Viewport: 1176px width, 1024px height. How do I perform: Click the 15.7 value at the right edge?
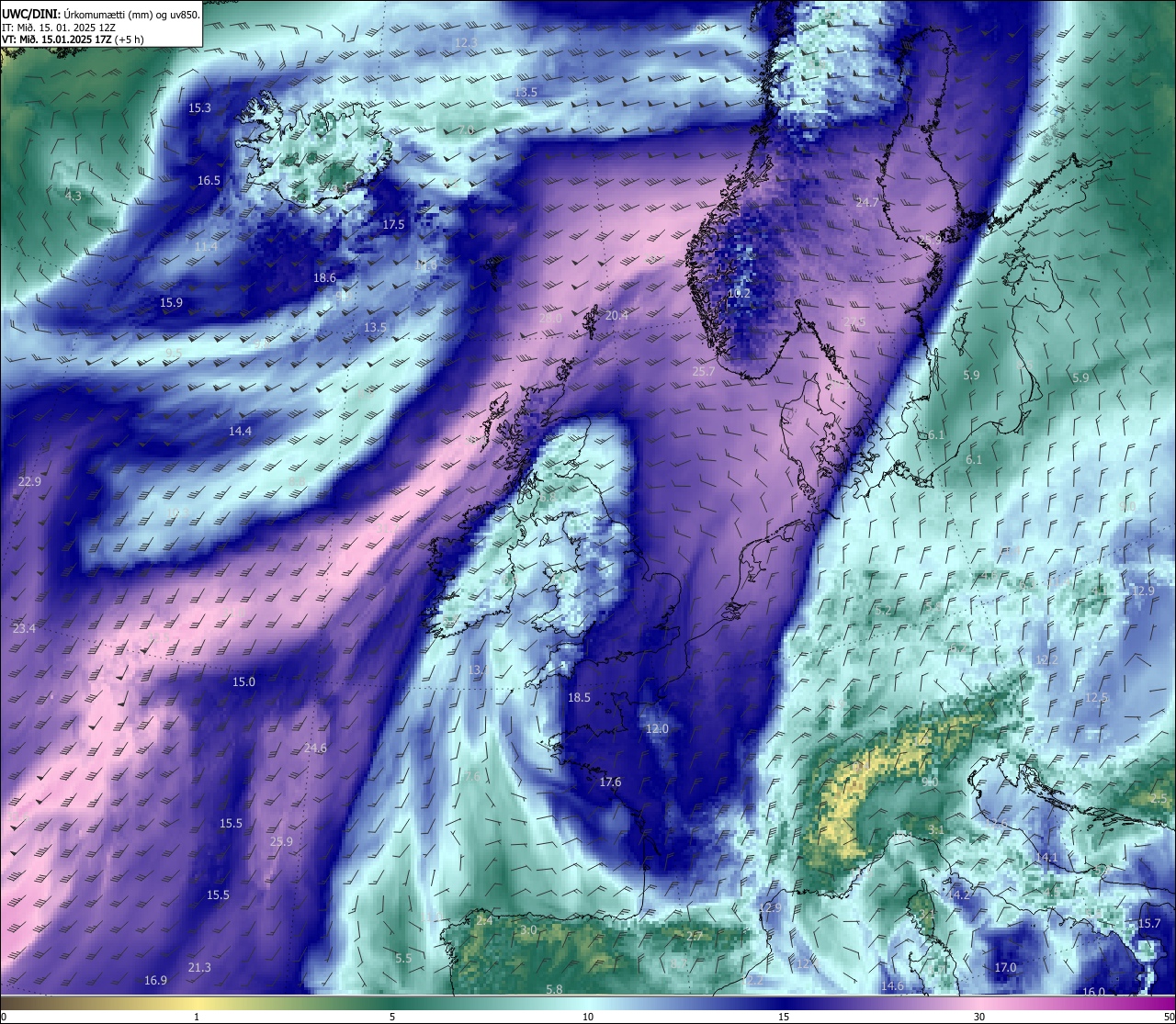point(1149,924)
